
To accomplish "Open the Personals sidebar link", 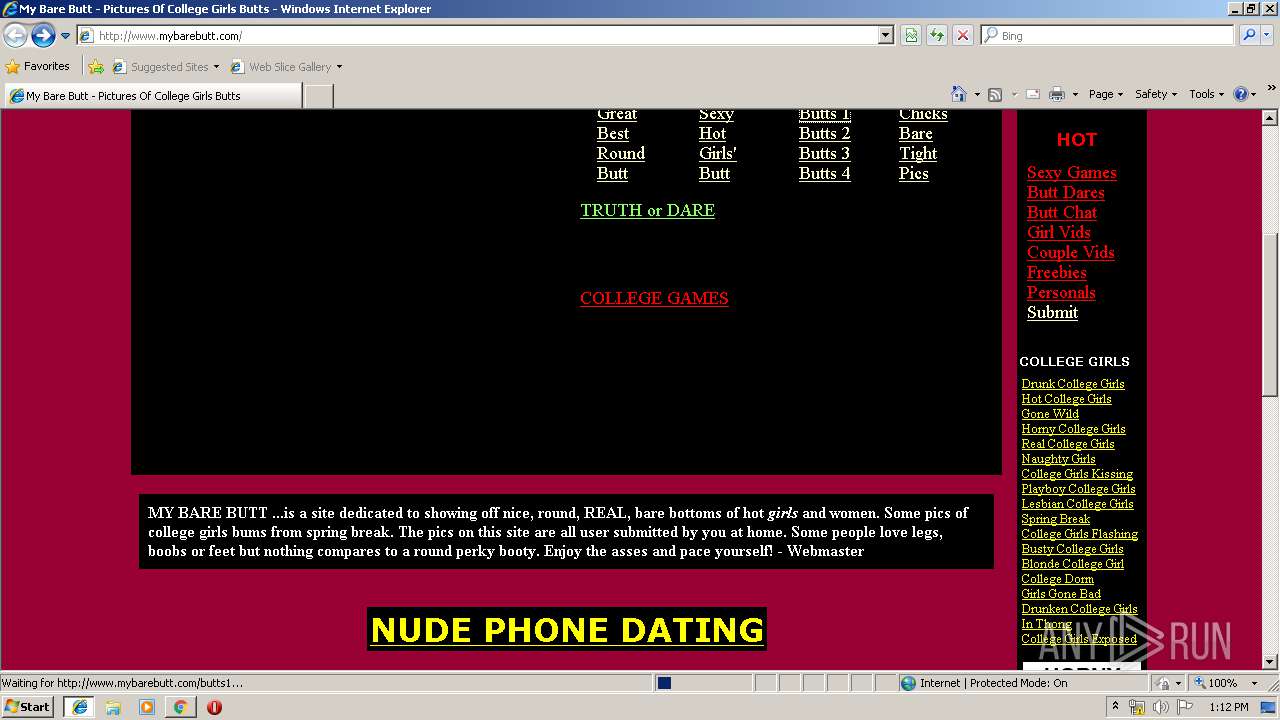I will (1061, 292).
